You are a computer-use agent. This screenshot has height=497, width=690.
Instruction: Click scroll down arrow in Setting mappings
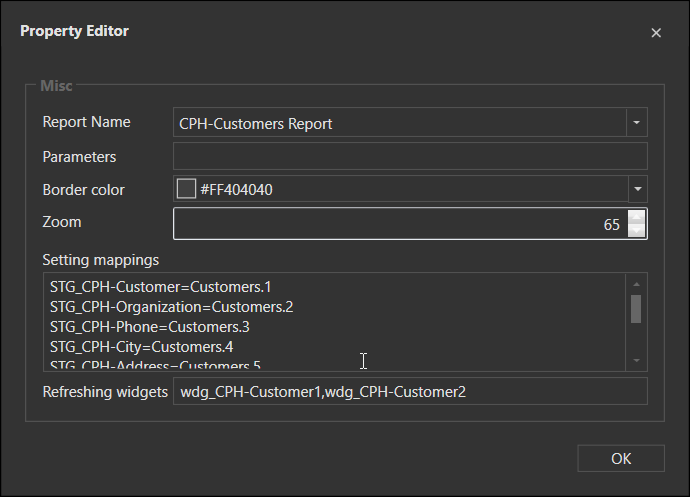[636, 360]
